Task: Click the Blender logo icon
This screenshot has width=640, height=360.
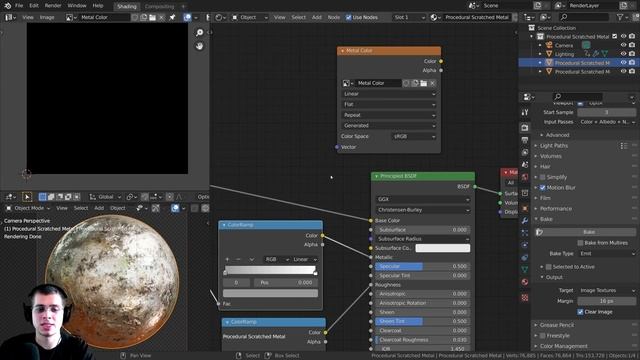Action: tap(7, 6)
